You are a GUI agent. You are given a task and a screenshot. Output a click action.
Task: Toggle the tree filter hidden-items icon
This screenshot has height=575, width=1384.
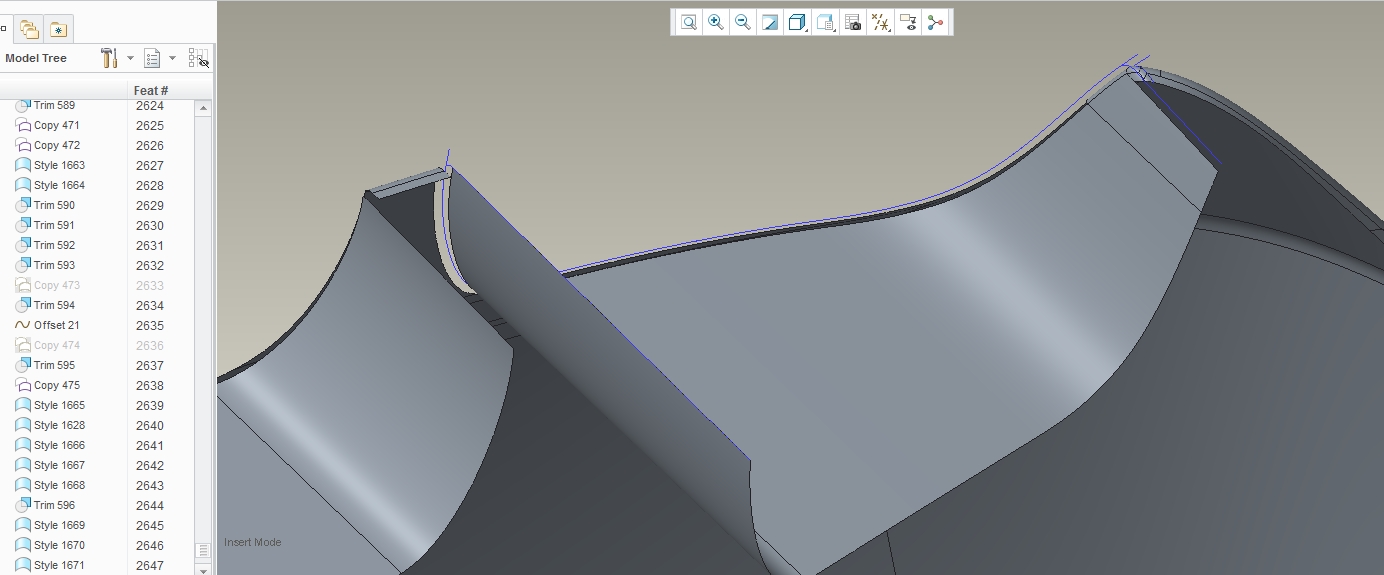[198, 58]
